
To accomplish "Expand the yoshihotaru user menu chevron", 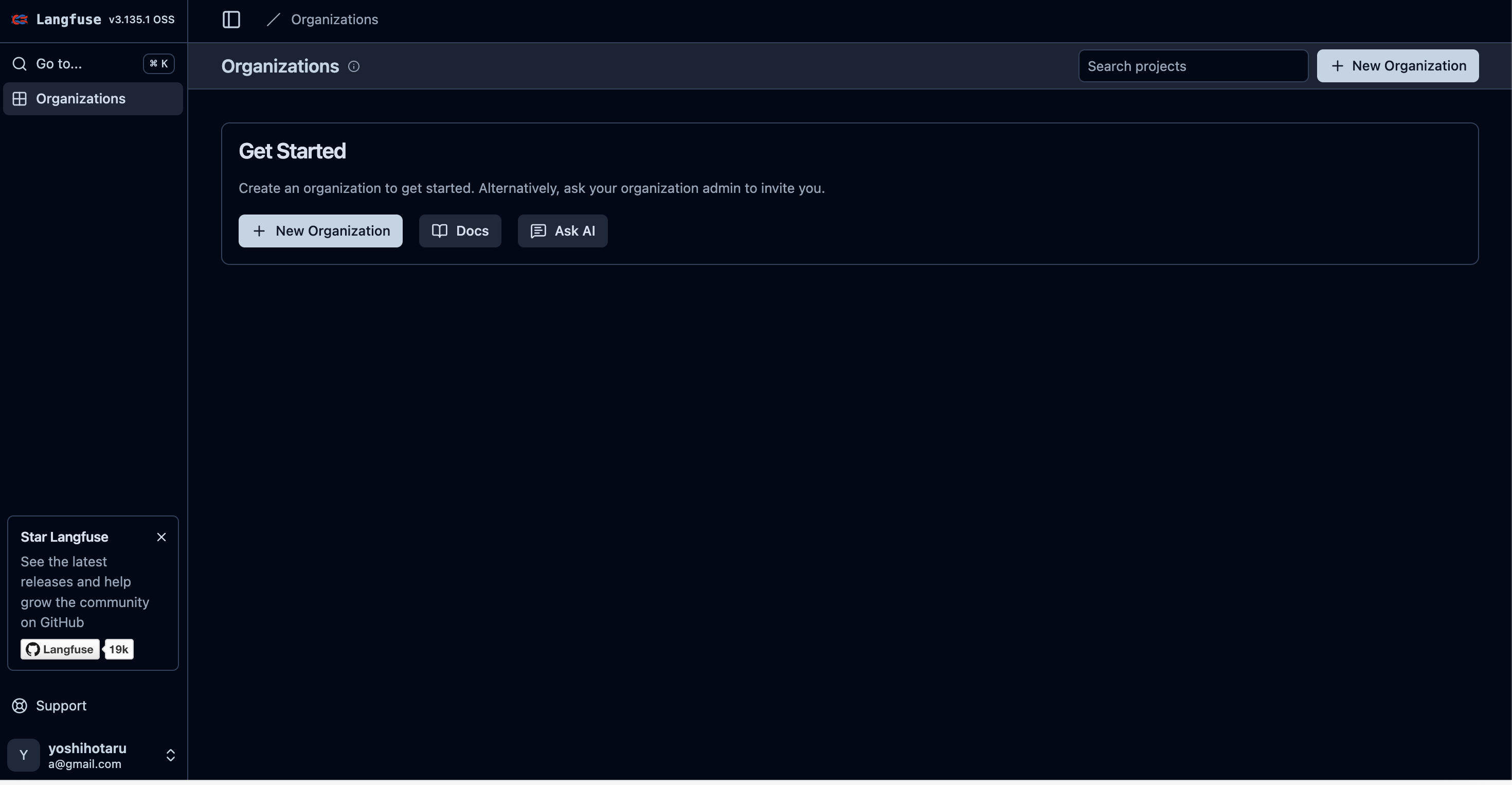I will pos(170,755).
